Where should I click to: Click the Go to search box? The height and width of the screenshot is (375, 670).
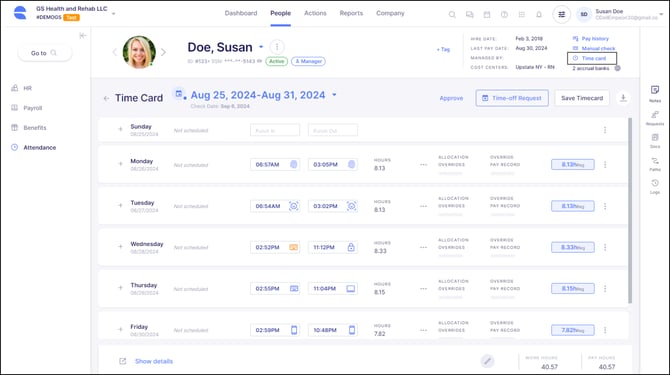[x=45, y=53]
